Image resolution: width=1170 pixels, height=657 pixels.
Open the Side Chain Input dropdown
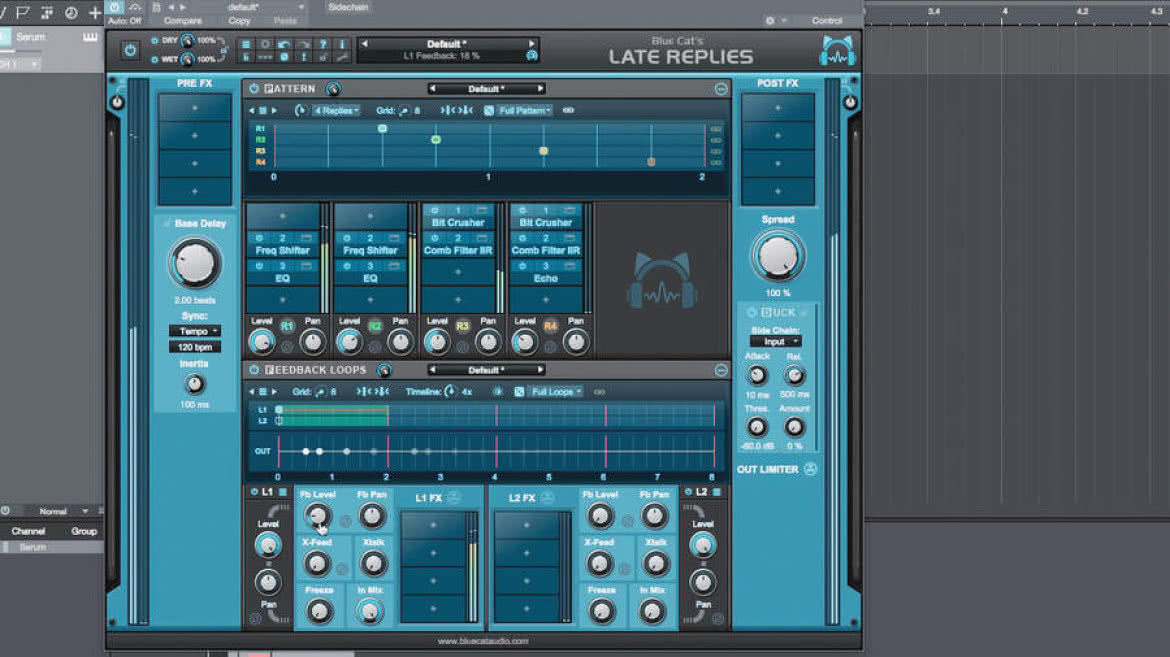click(x=775, y=342)
